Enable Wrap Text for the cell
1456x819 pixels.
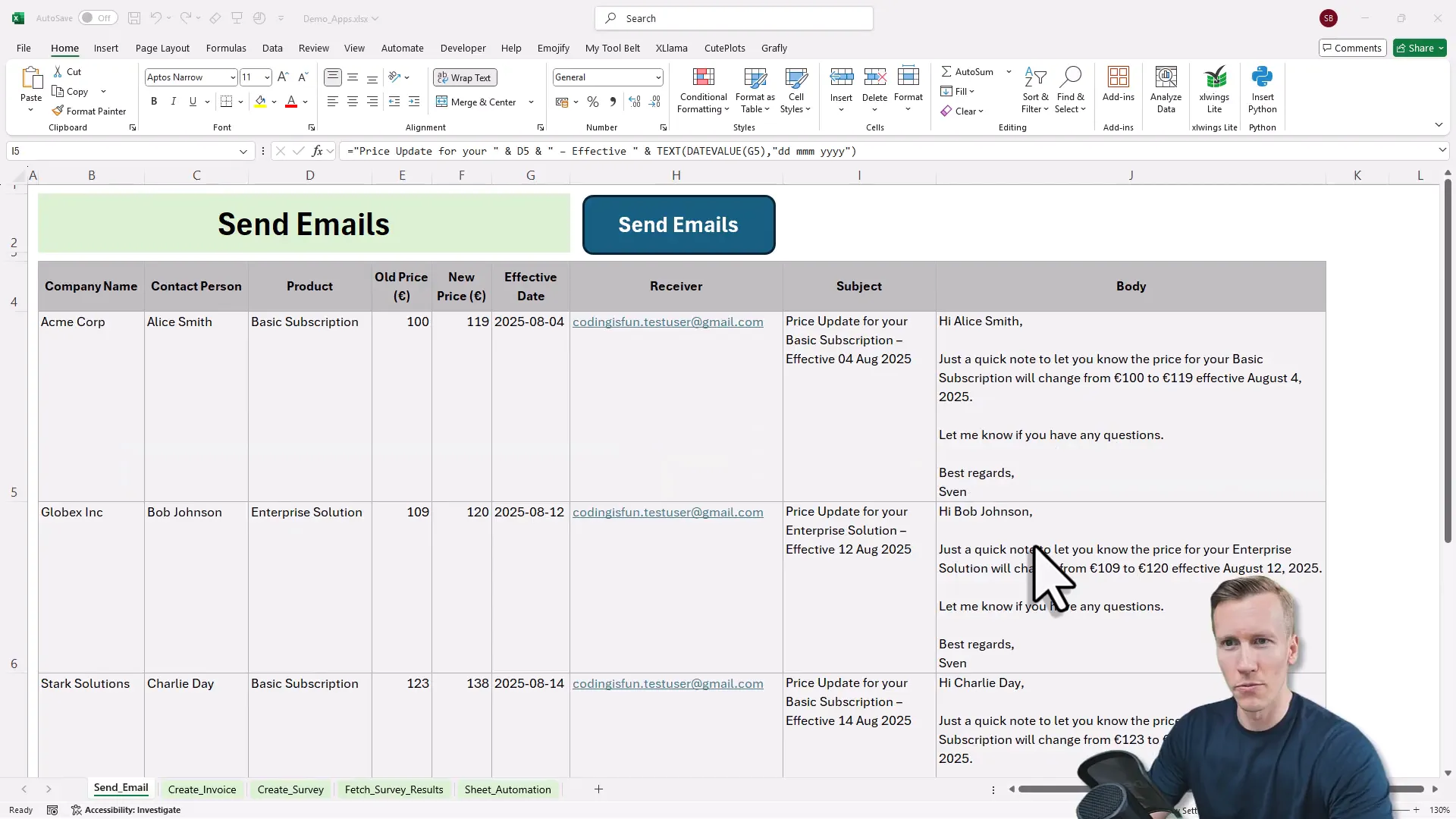pyautogui.click(x=465, y=77)
